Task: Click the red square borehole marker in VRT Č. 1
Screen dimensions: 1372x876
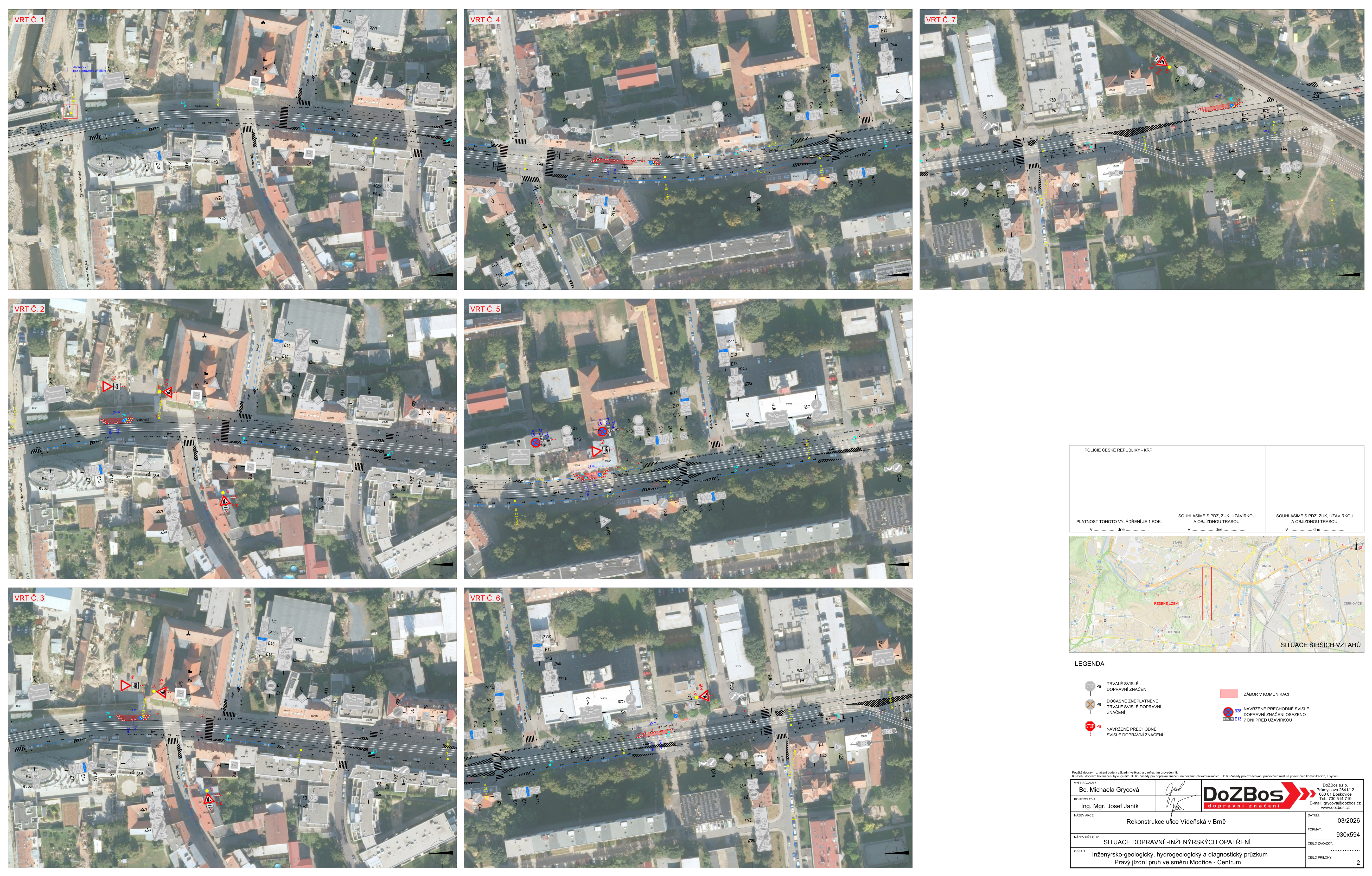Action: [70, 112]
